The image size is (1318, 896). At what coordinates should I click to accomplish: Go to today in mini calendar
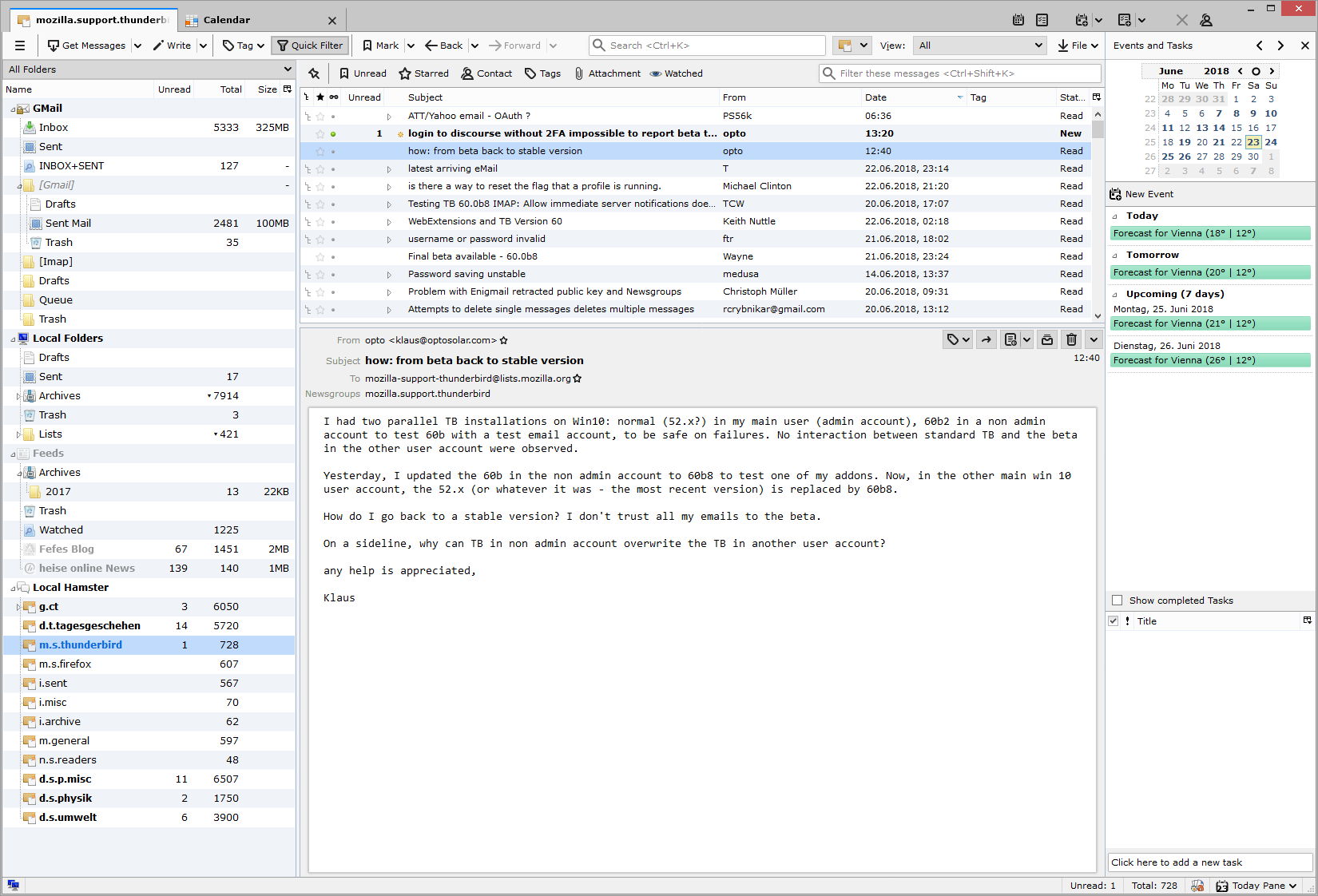1256,71
